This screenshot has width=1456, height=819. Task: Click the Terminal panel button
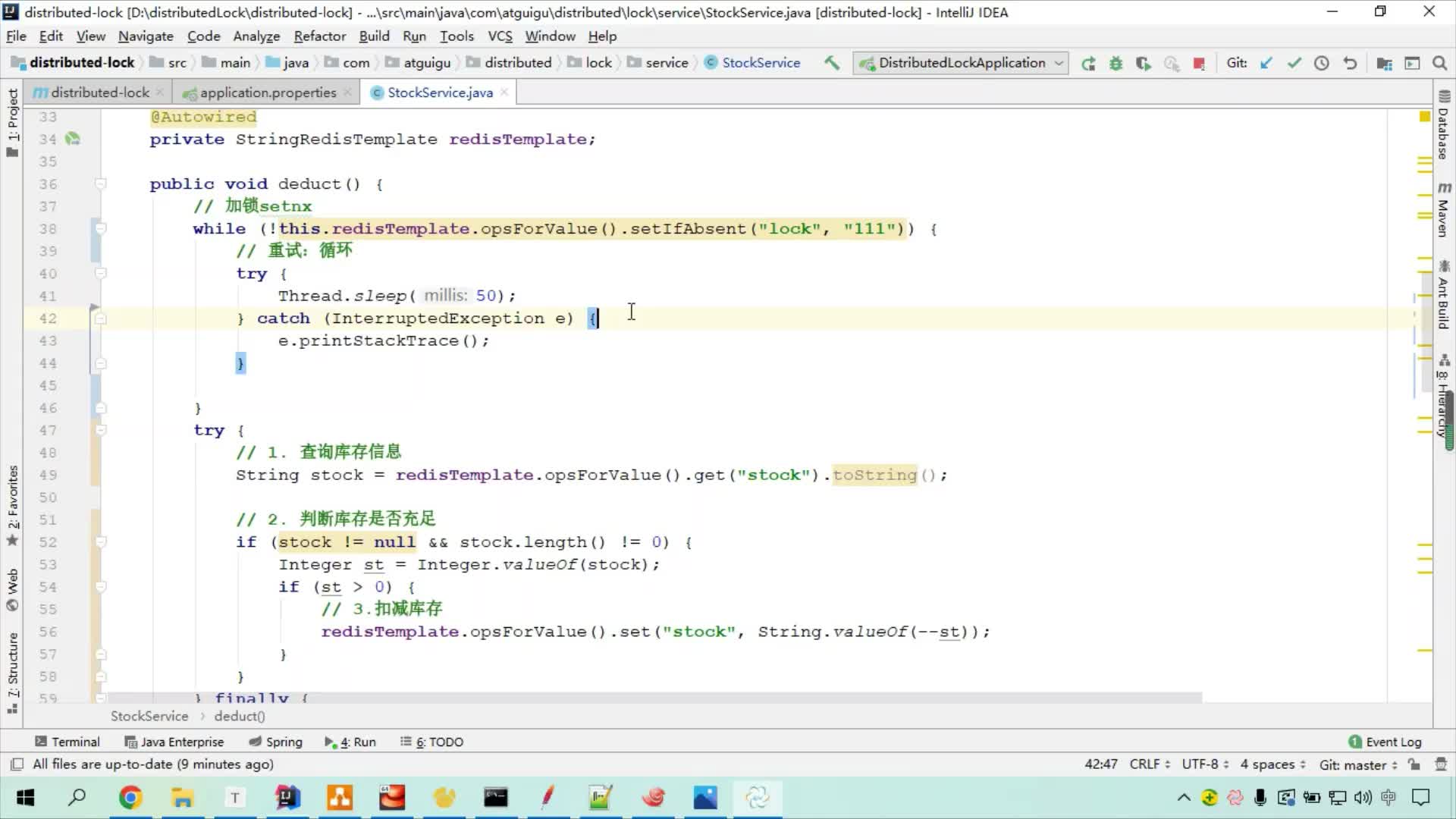(68, 741)
